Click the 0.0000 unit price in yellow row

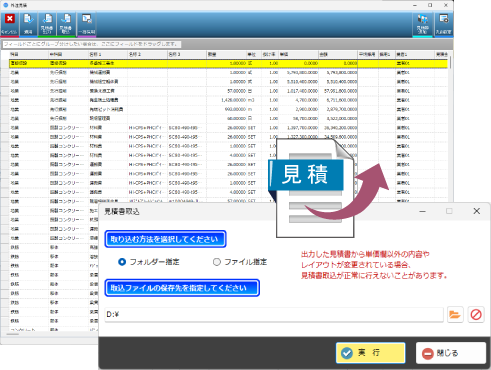298,63
